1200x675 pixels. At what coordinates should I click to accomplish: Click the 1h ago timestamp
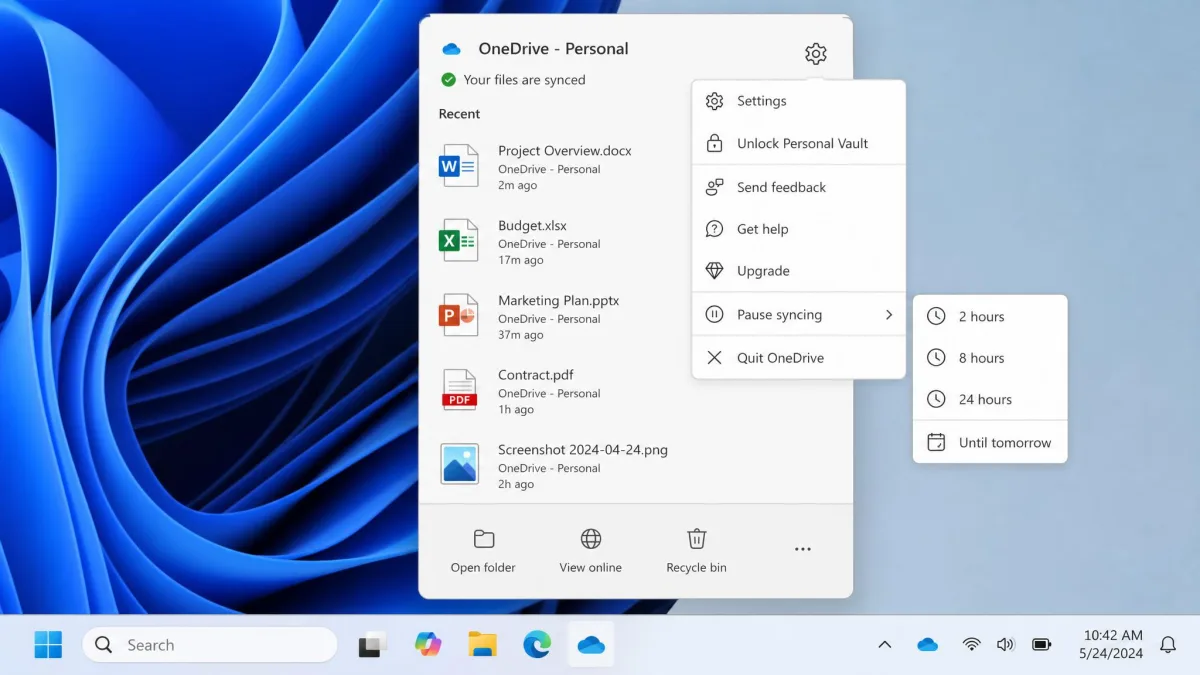(x=516, y=409)
